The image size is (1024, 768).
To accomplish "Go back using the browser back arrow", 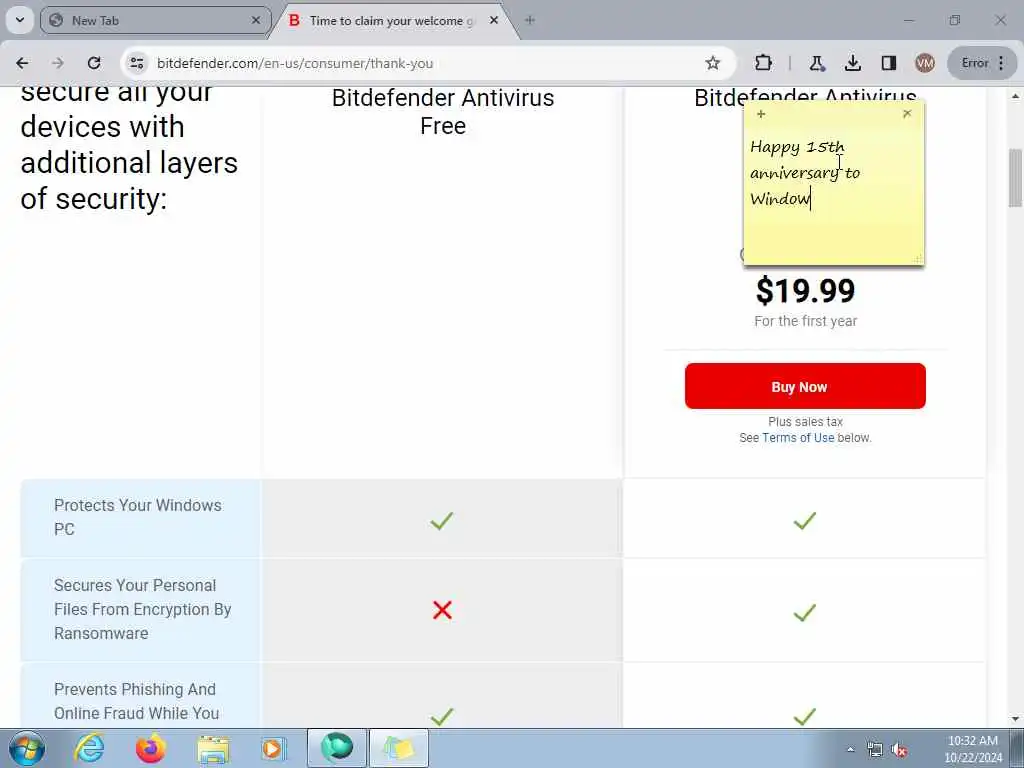I will [x=22, y=63].
